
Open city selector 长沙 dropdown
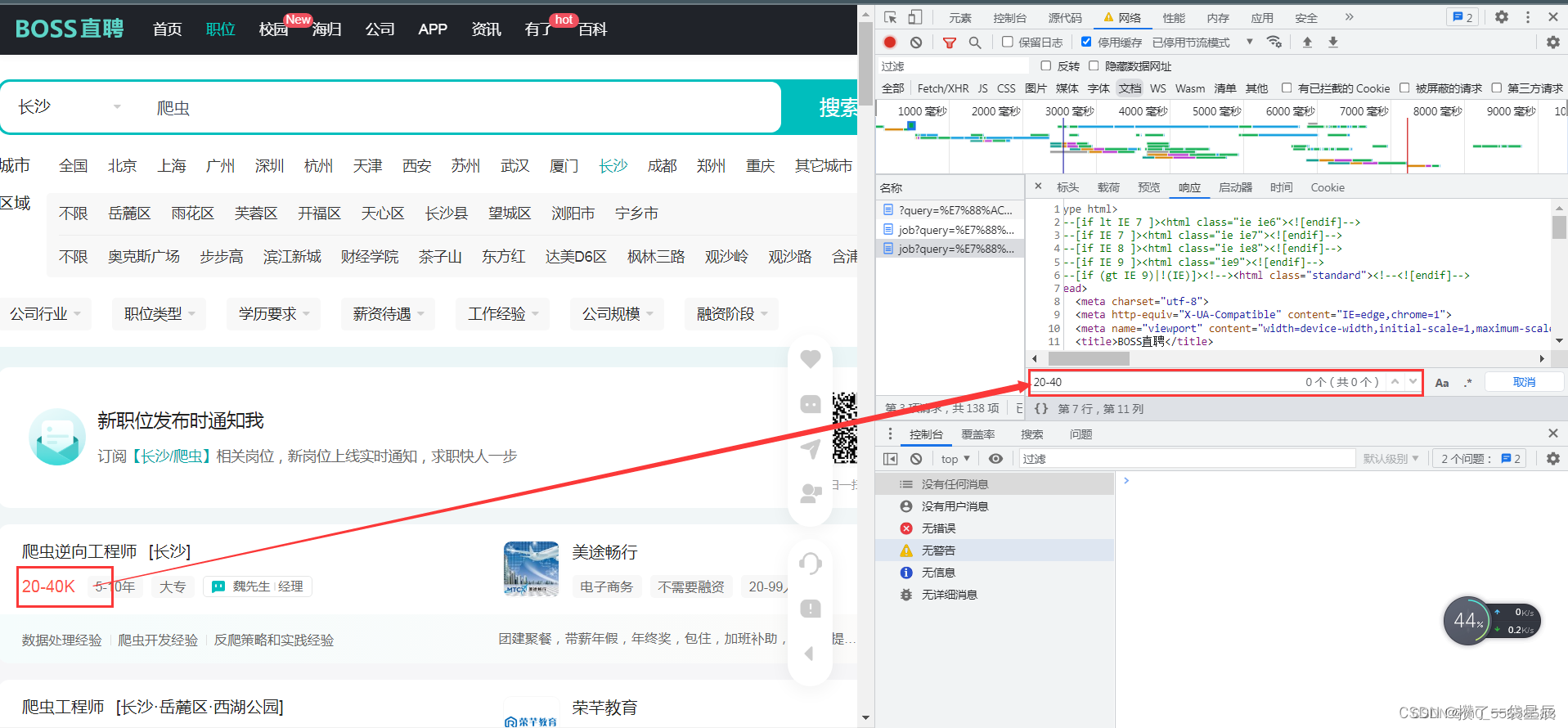point(70,107)
